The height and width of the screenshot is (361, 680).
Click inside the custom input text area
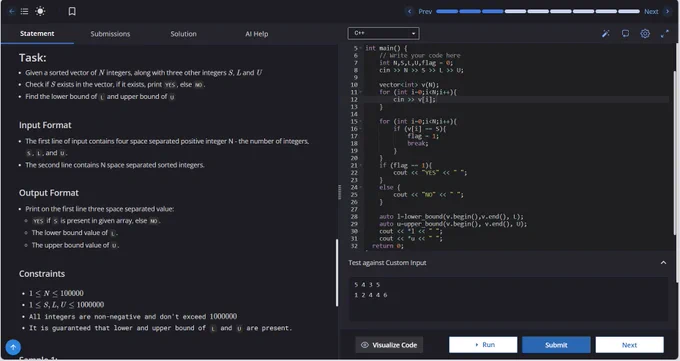tap(509, 299)
